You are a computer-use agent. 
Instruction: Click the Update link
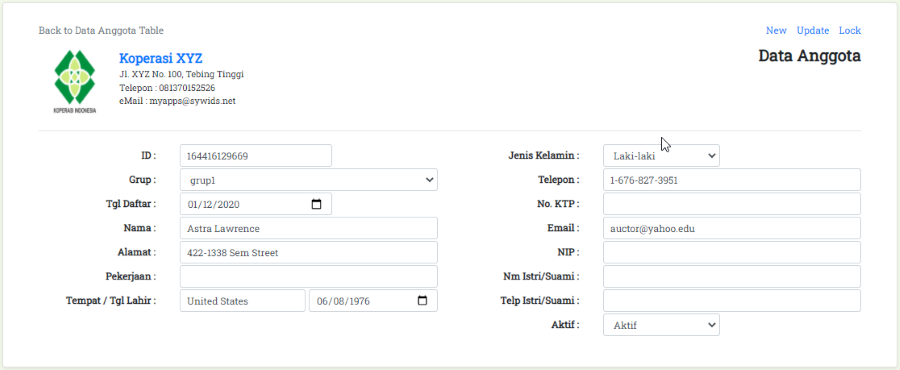click(813, 30)
